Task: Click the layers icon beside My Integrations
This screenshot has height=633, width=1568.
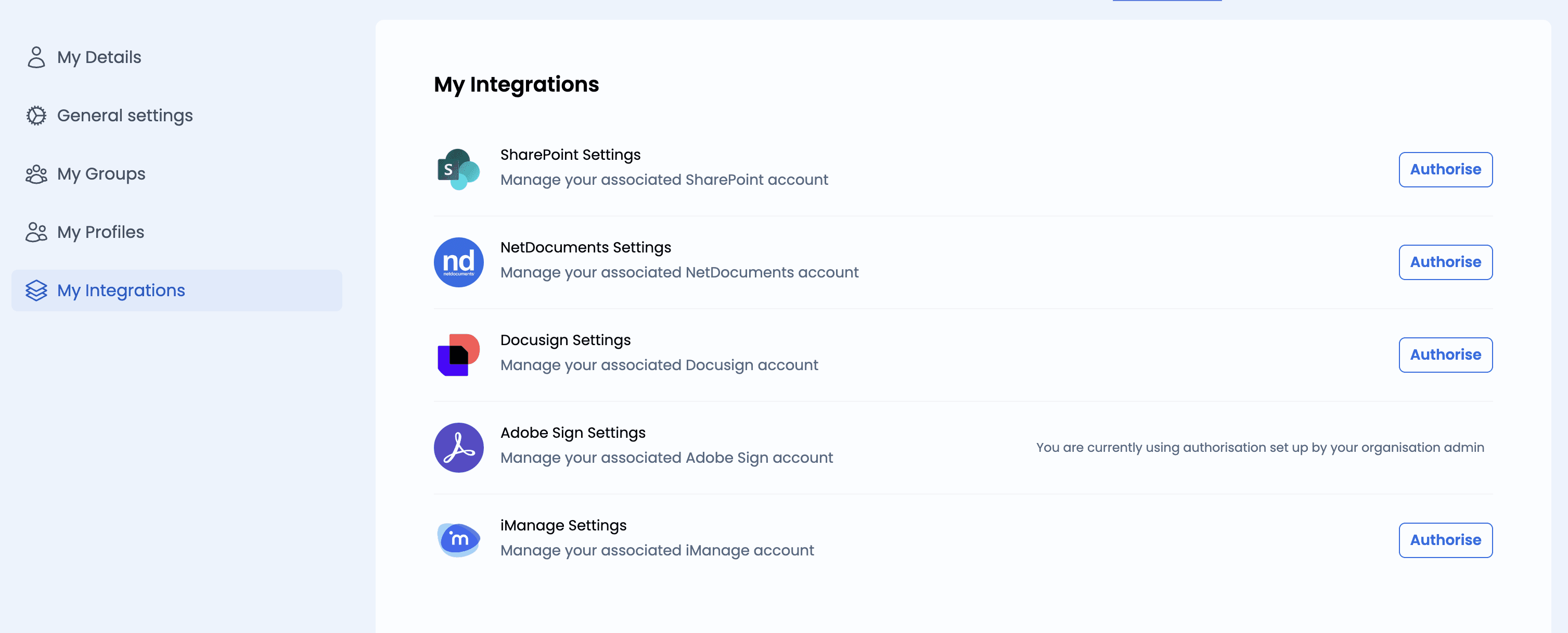Action: point(36,290)
